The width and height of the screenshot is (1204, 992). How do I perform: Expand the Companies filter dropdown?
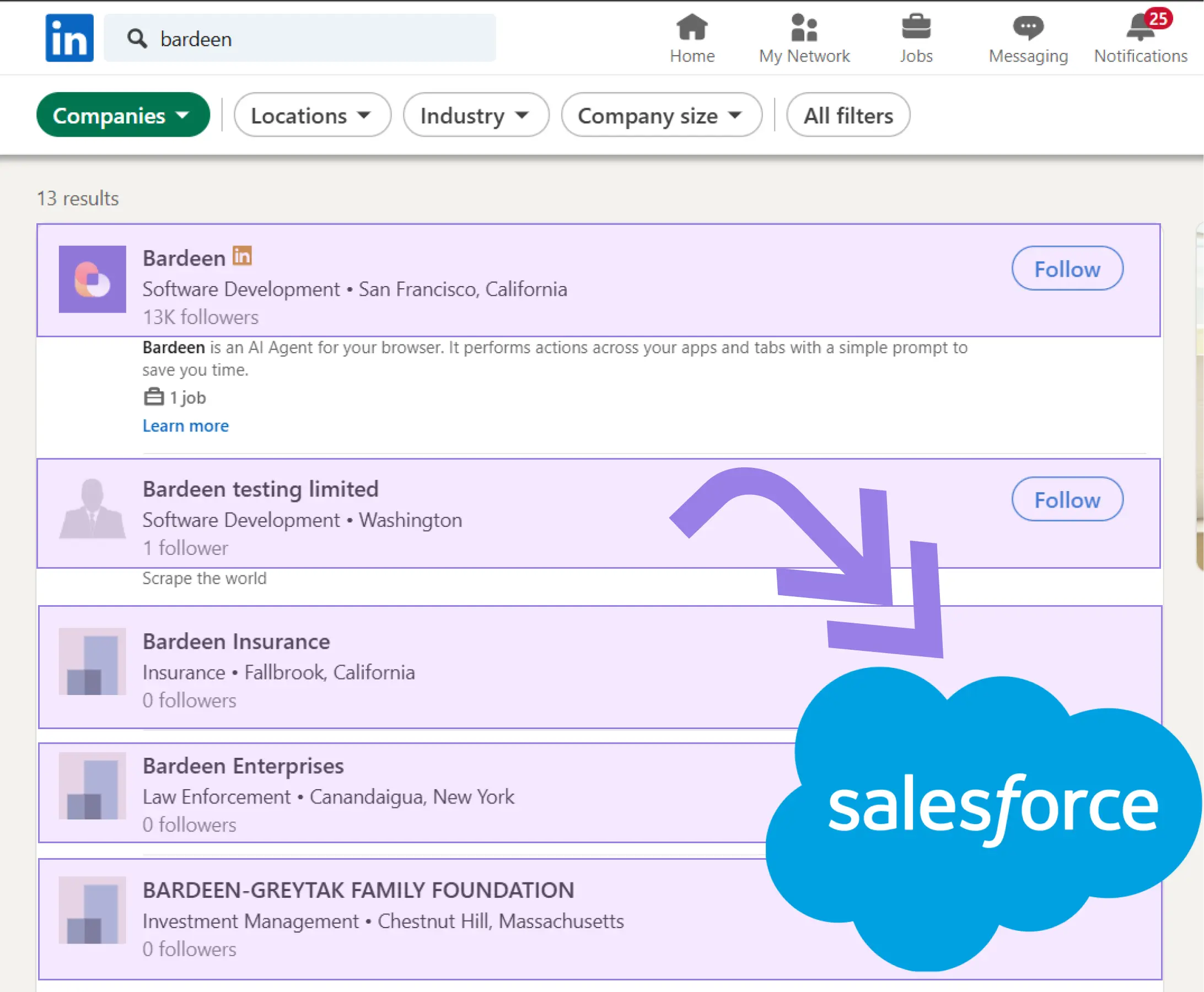tap(123, 115)
